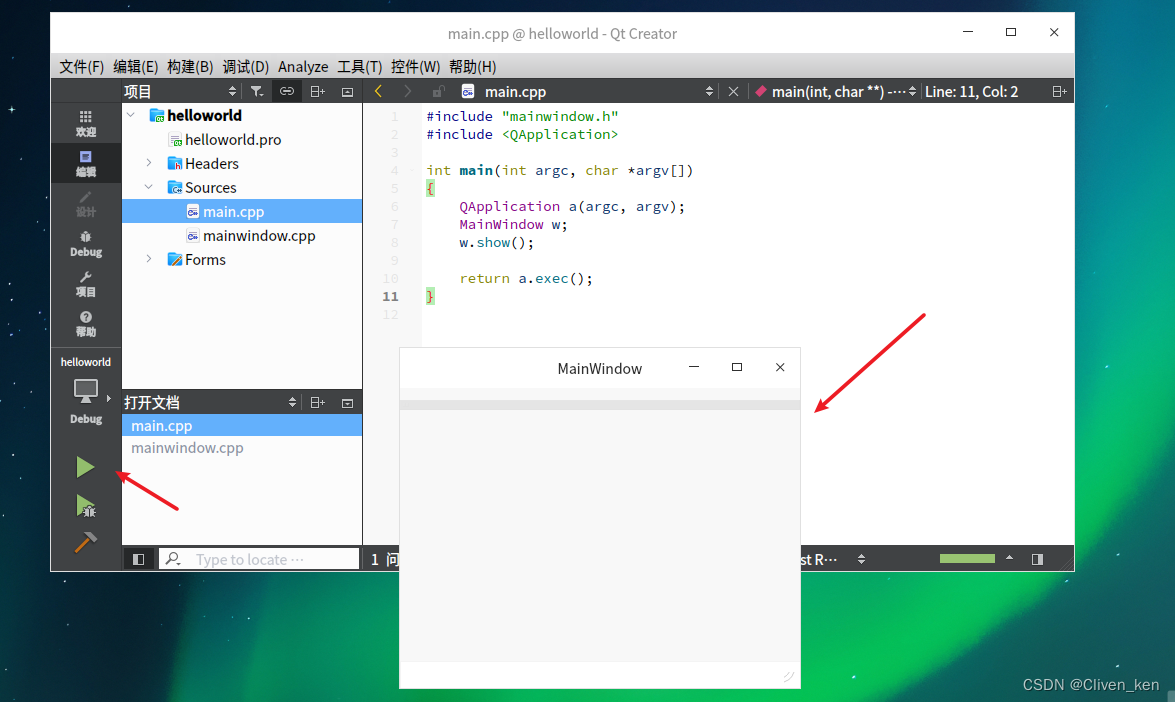Switch to the Edit mode icon

[85, 163]
